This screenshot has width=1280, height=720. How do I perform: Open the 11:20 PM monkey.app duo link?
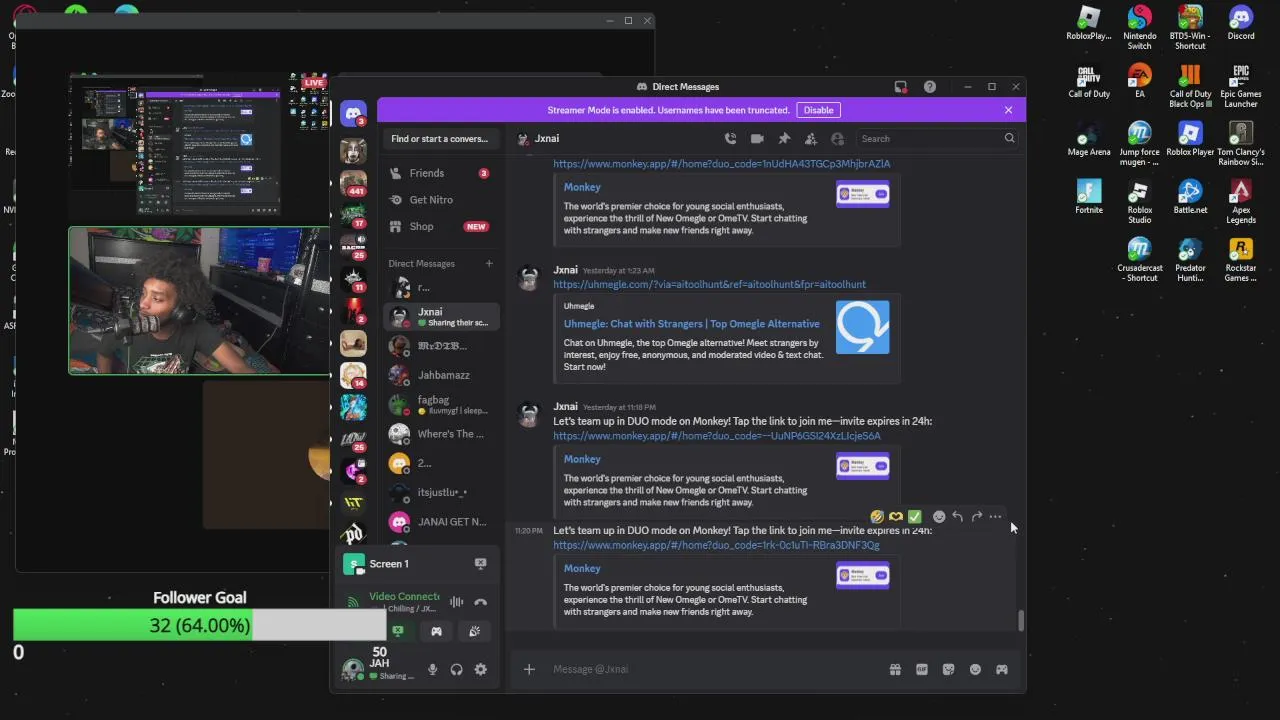[716, 546]
